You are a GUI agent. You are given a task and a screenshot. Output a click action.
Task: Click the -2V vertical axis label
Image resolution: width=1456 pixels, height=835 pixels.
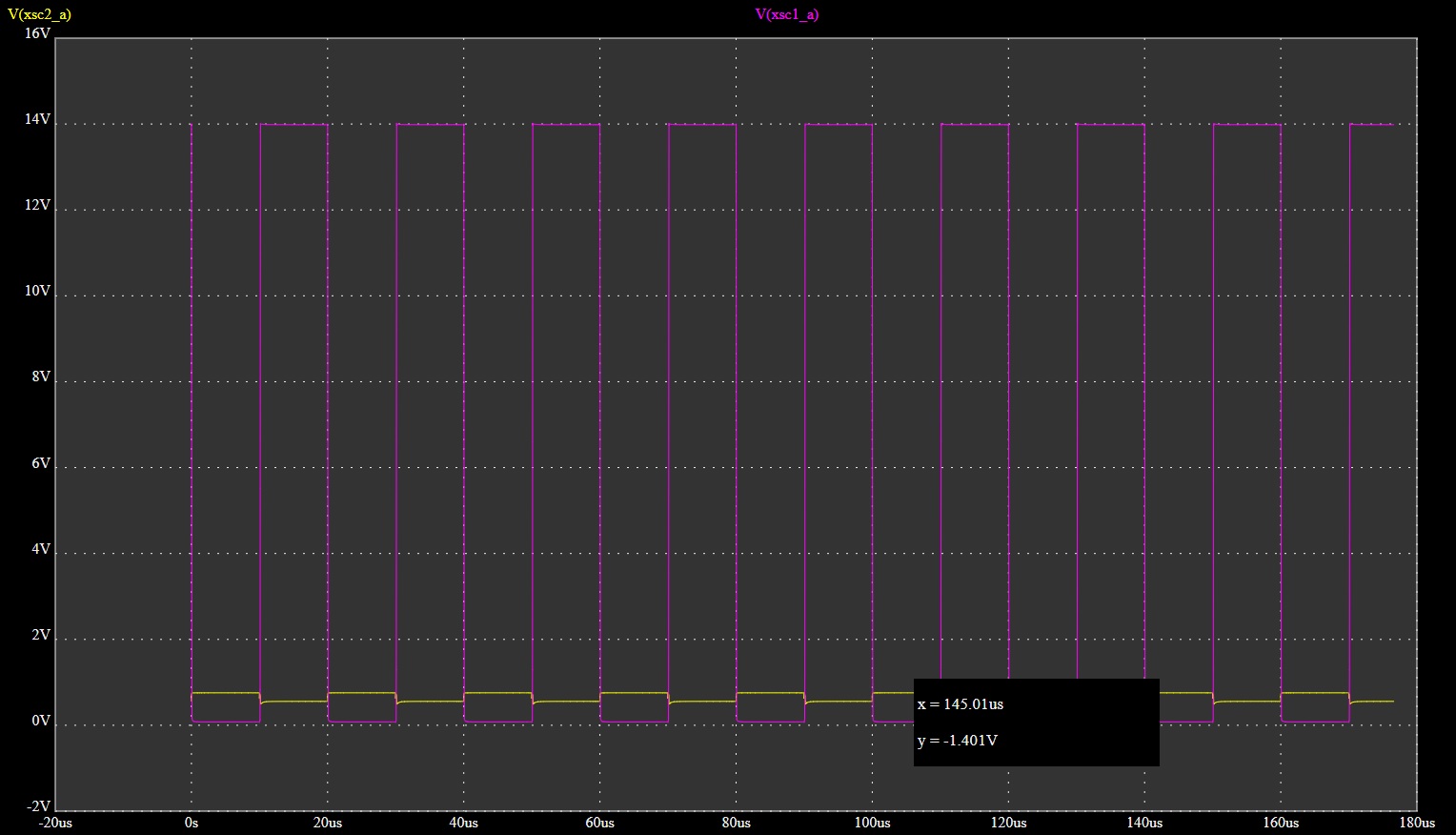[39, 806]
